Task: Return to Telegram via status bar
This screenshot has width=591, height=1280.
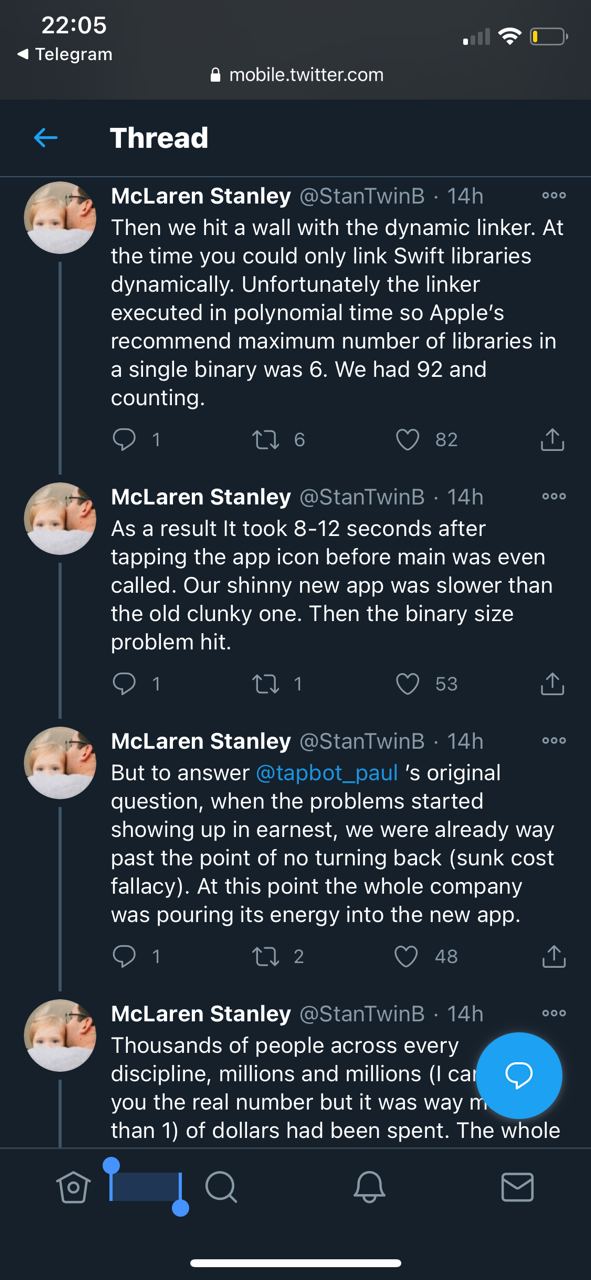Action: [x=65, y=54]
